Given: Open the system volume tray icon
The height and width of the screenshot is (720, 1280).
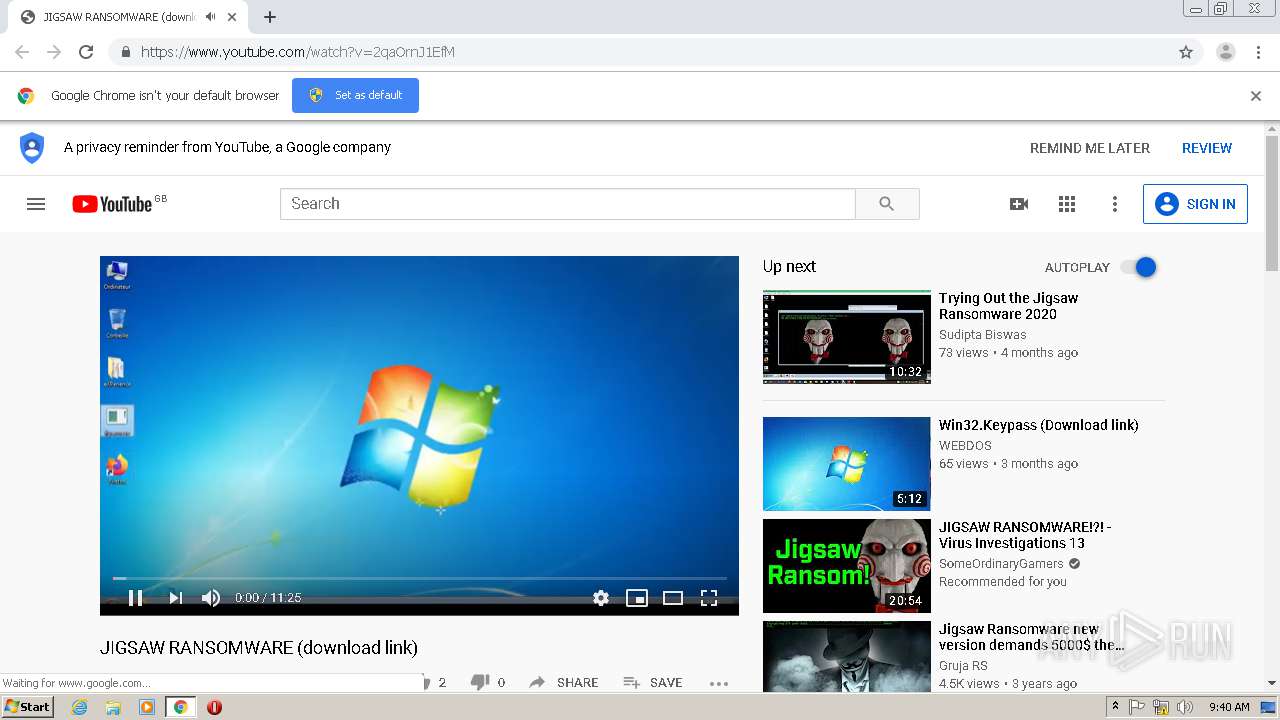Looking at the screenshot, I should point(1185,707).
